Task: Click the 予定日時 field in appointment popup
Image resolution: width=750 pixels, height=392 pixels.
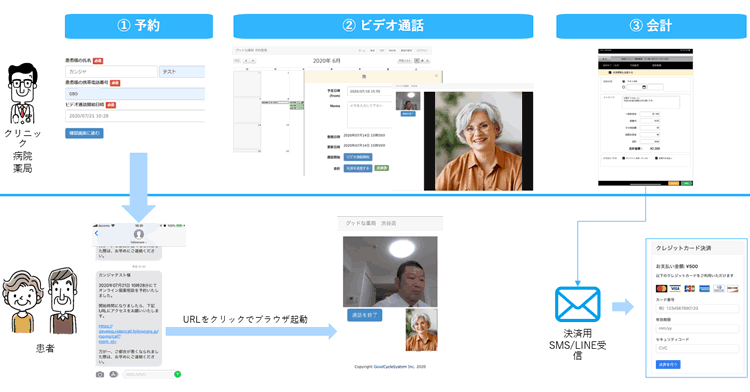Action: (x=369, y=91)
